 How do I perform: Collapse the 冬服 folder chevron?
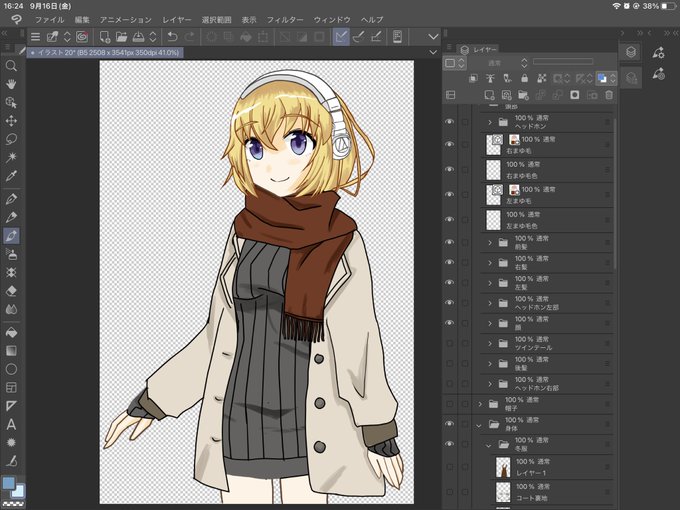(x=489, y=445)
